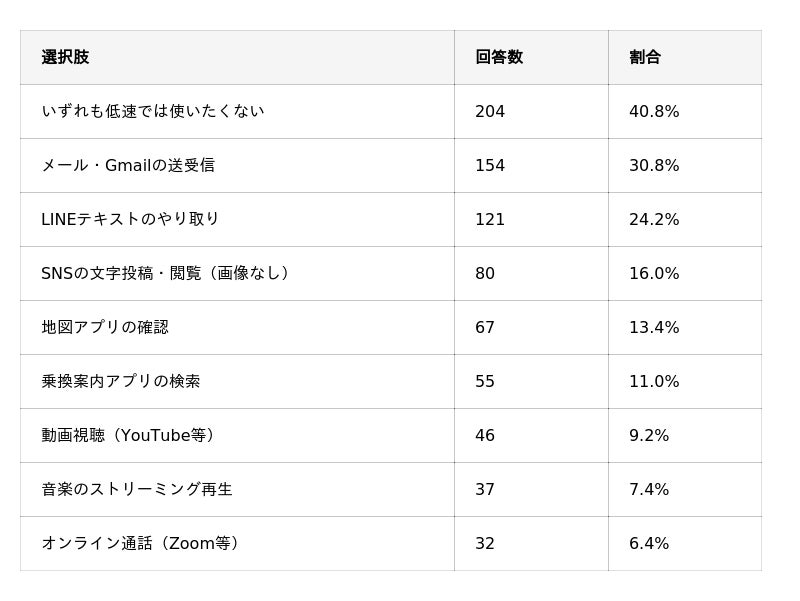Click the 乗換案内アプリの検索 cell
This screenshot has height=601, width=800.
point(121,381)
